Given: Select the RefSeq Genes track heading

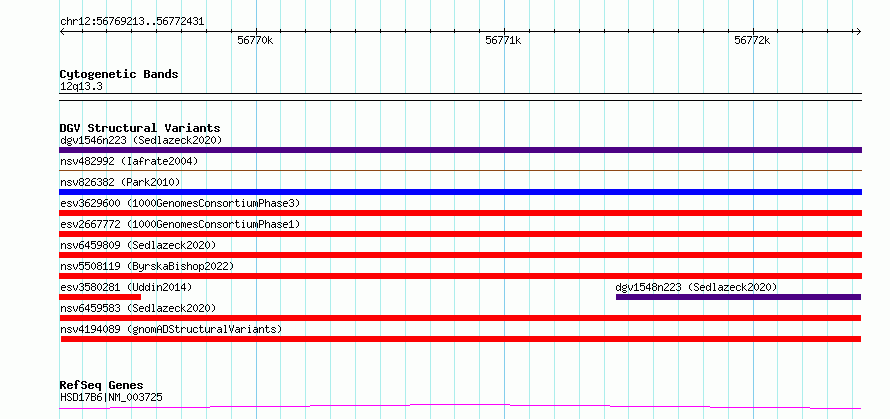Looking at the screenshot, I should pyautogui.click(x=101, y=386).
